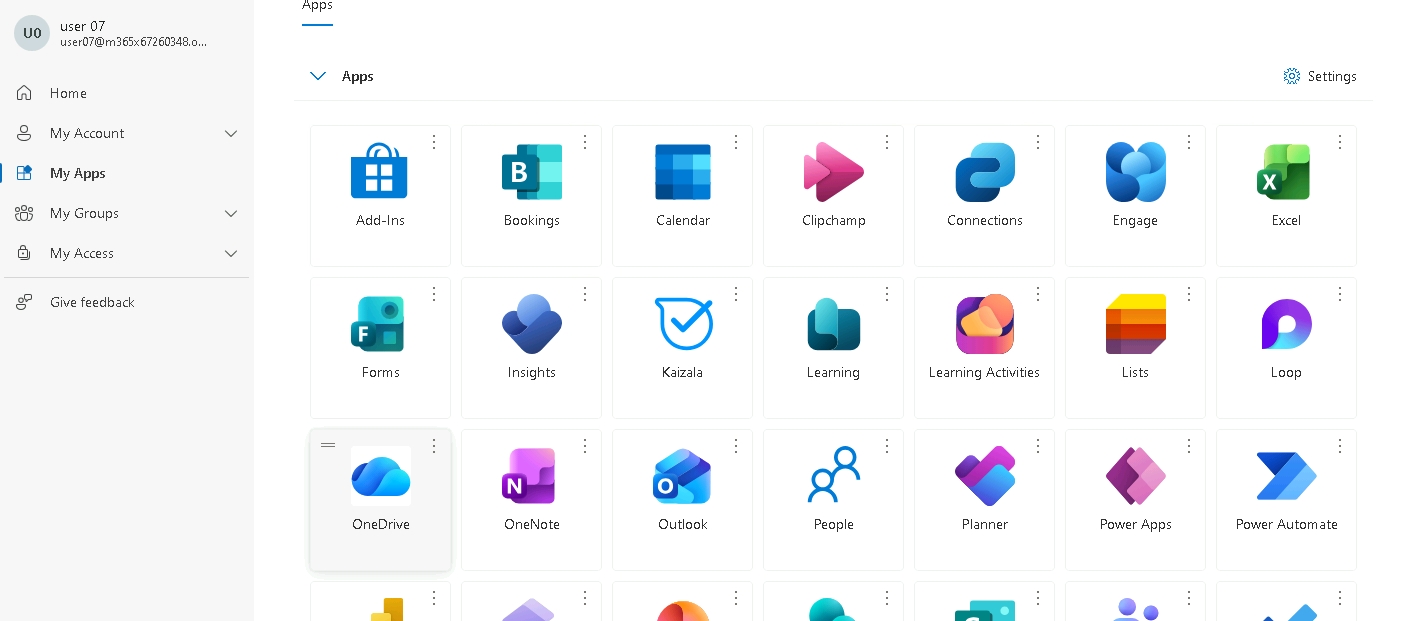Open the Engage app icon

pos(1136,172)
